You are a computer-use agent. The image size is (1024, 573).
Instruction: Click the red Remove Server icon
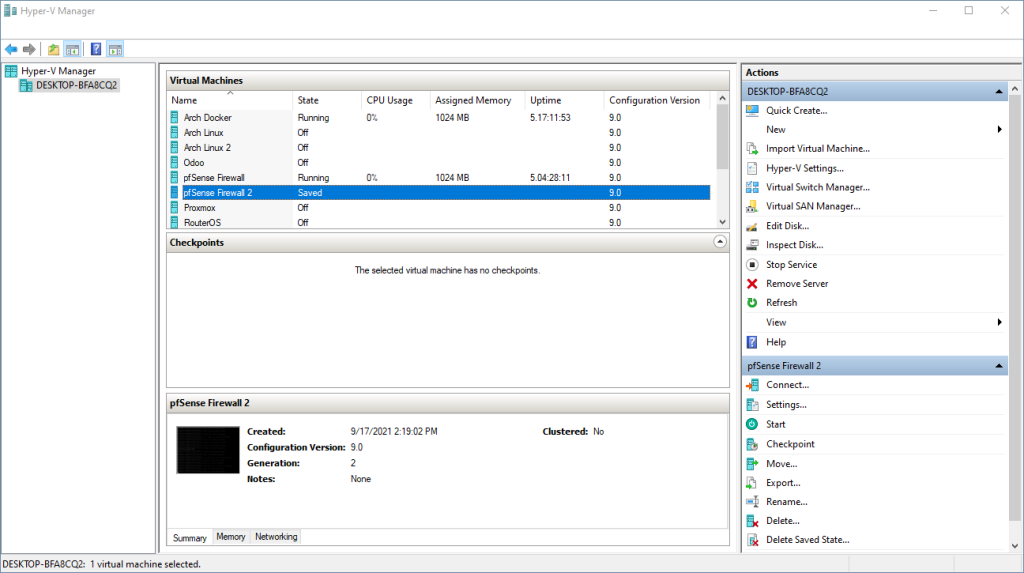[x=752, y=284]
